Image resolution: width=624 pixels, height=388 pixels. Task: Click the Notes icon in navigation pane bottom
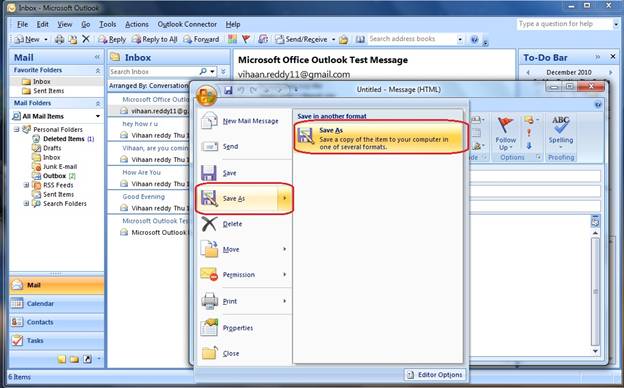(62, 359)
